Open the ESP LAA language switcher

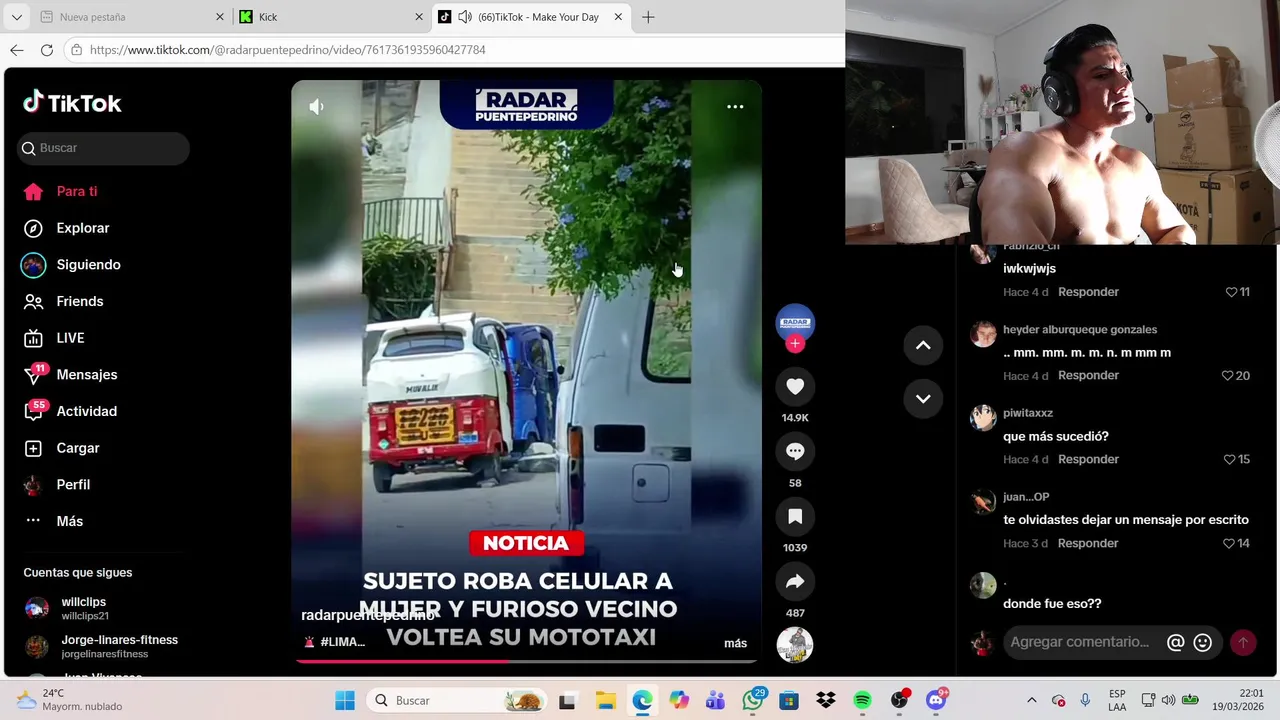1117,700
